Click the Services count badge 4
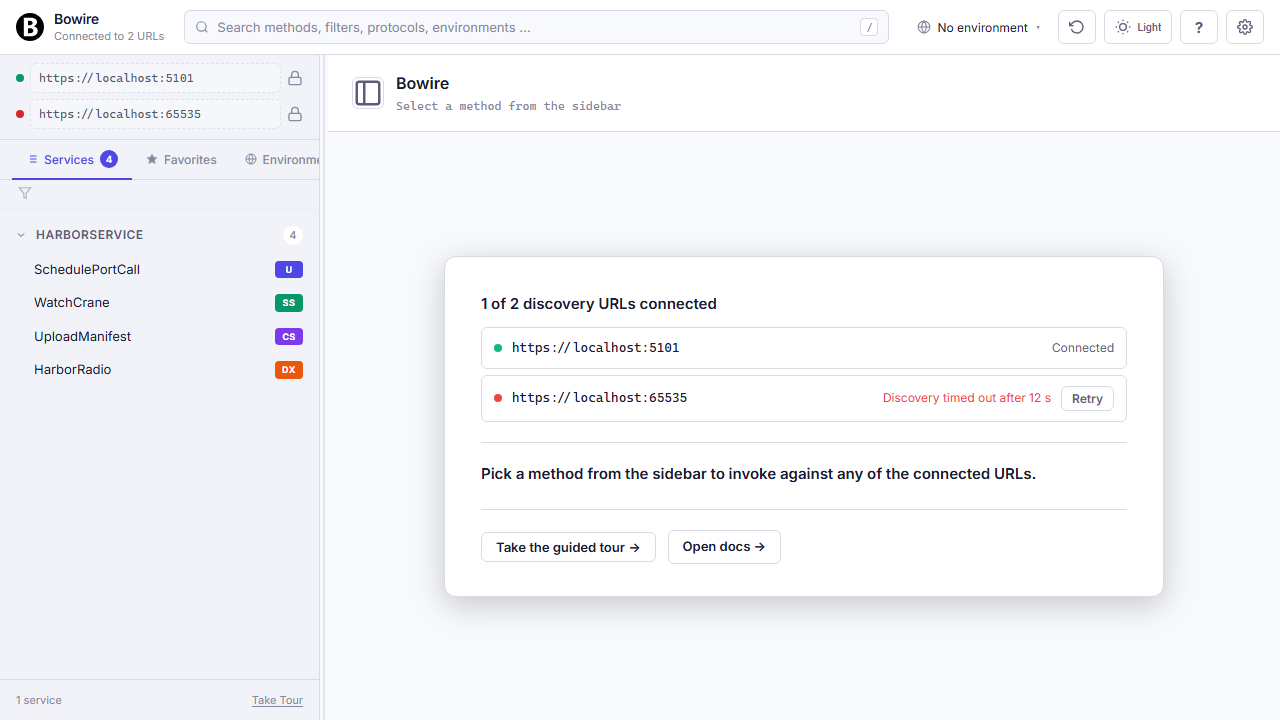Image resolution: width=1280 pixels, height=720 pixels. [109, 159]
